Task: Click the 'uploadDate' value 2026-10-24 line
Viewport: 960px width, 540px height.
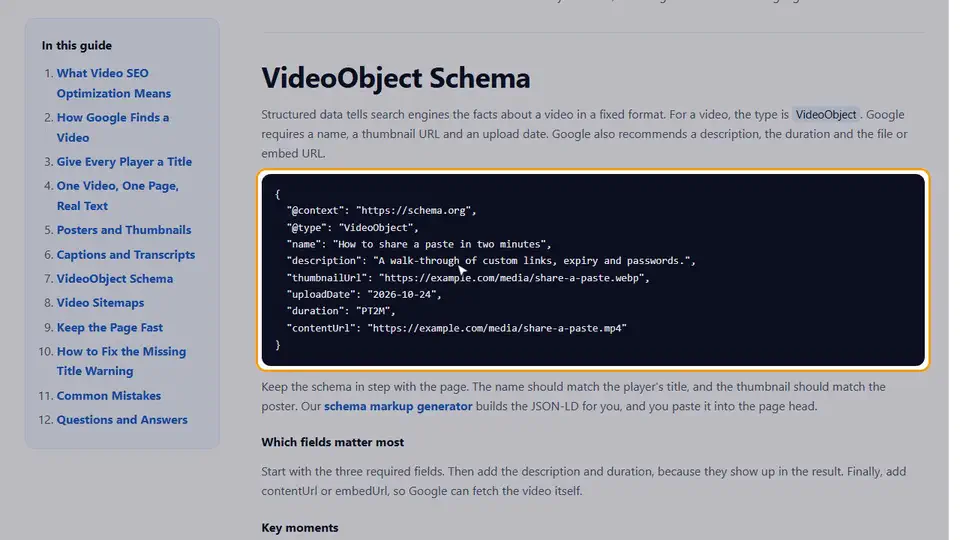Action: [364, 294]
